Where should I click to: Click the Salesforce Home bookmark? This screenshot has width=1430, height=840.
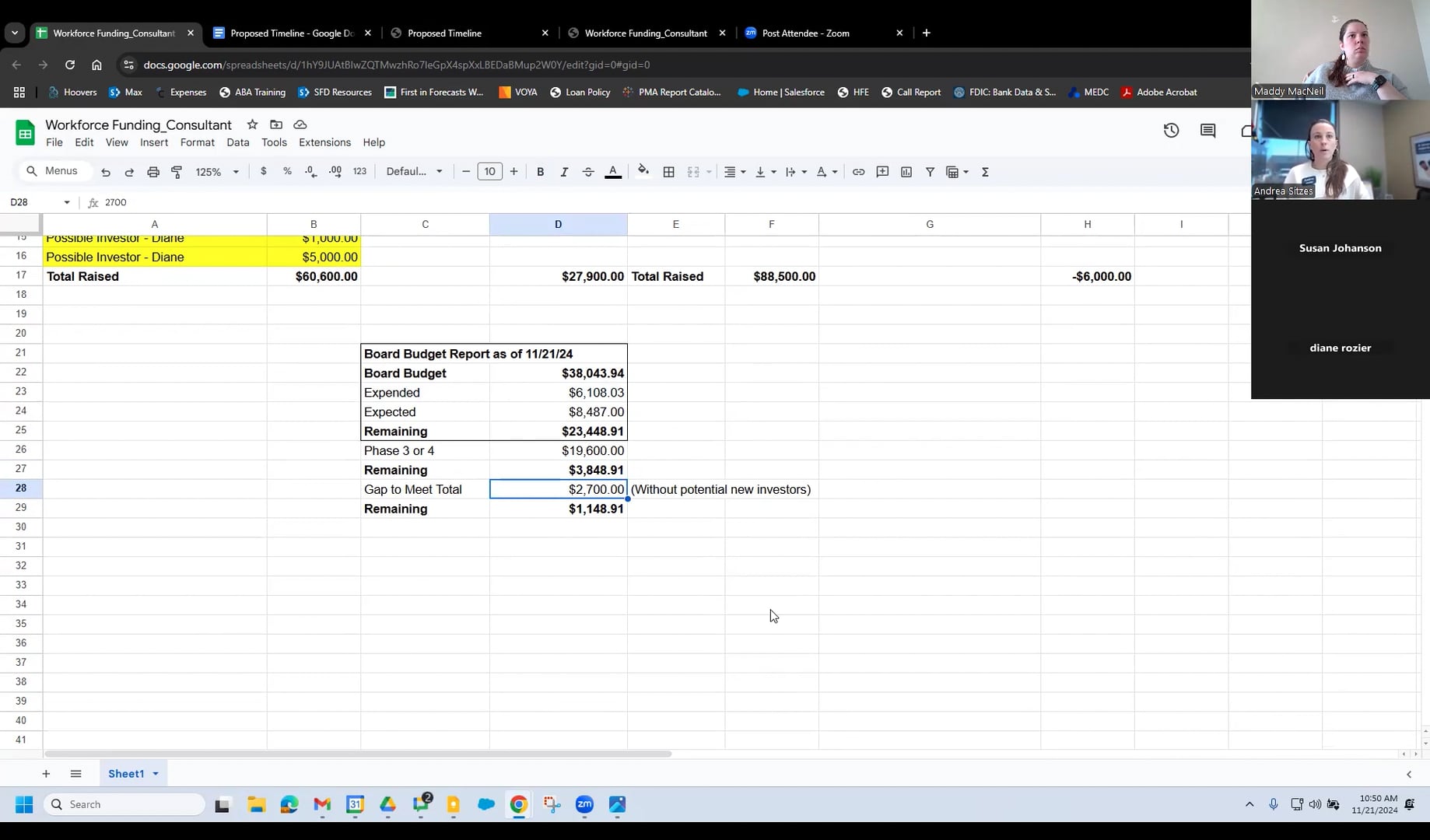tap(780, 92)
